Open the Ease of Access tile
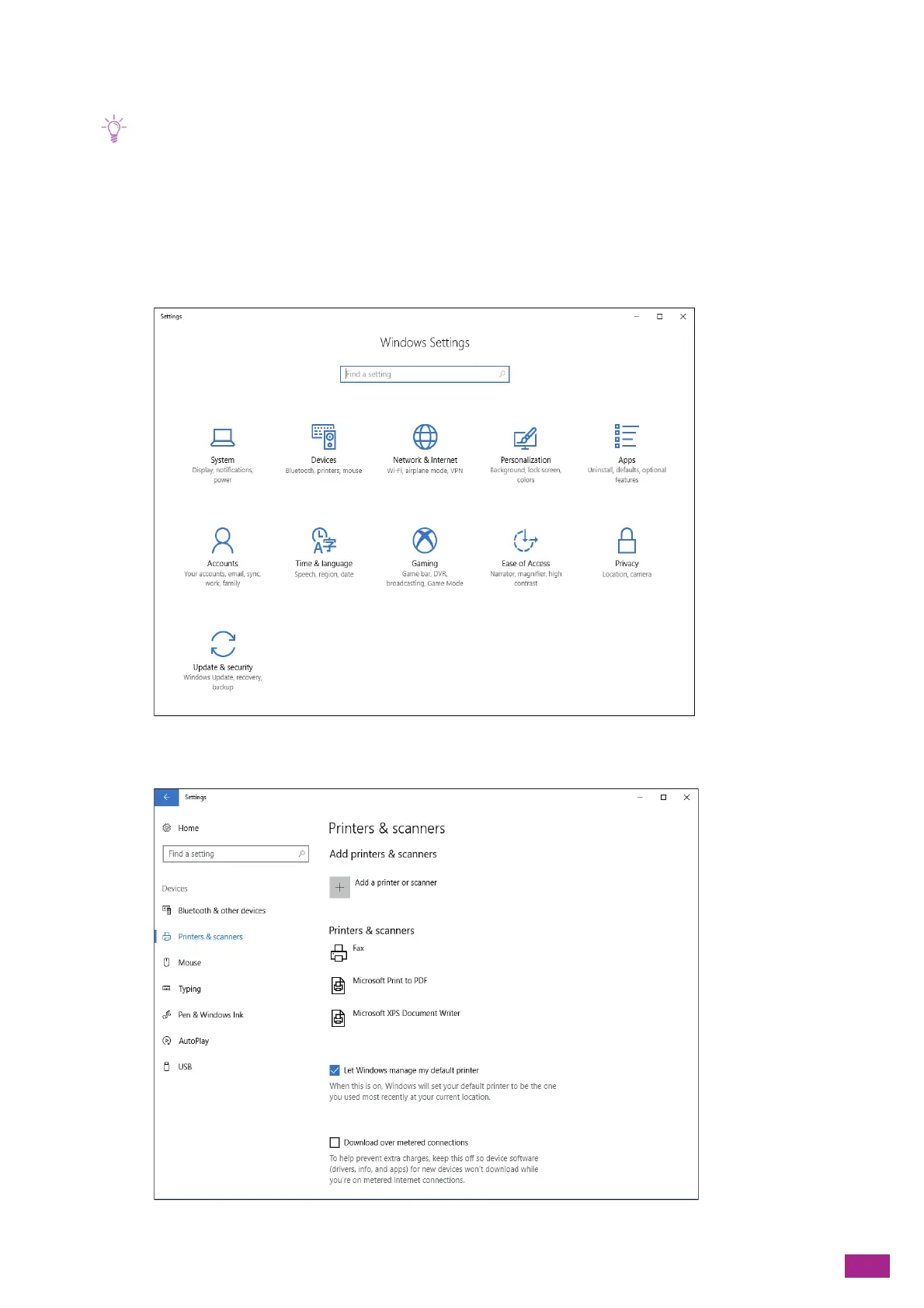This screenshot has width=924, height=1308. click(526, 557)
